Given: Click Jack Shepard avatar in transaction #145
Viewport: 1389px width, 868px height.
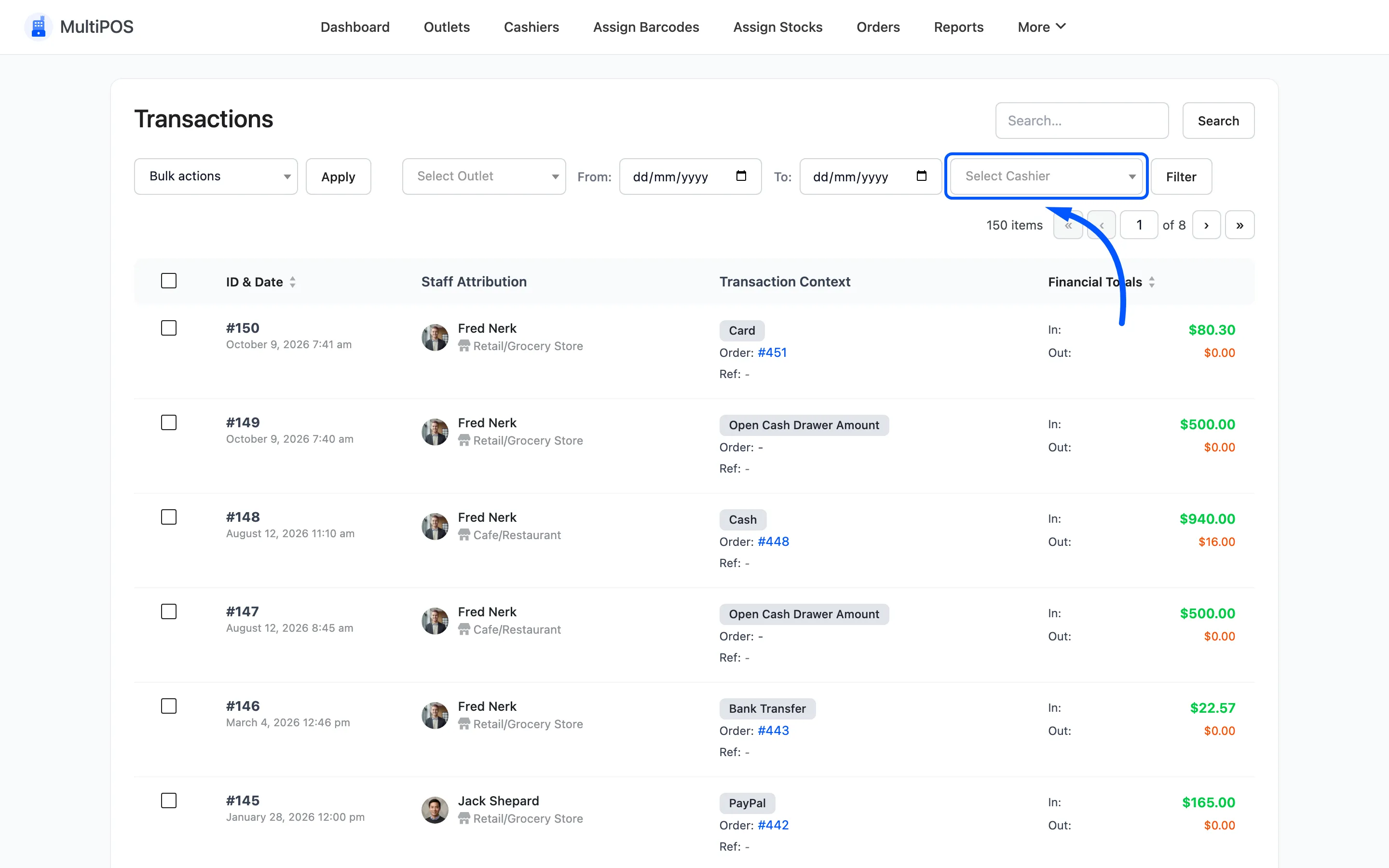Looking at the screenshot, I should 435,810.
